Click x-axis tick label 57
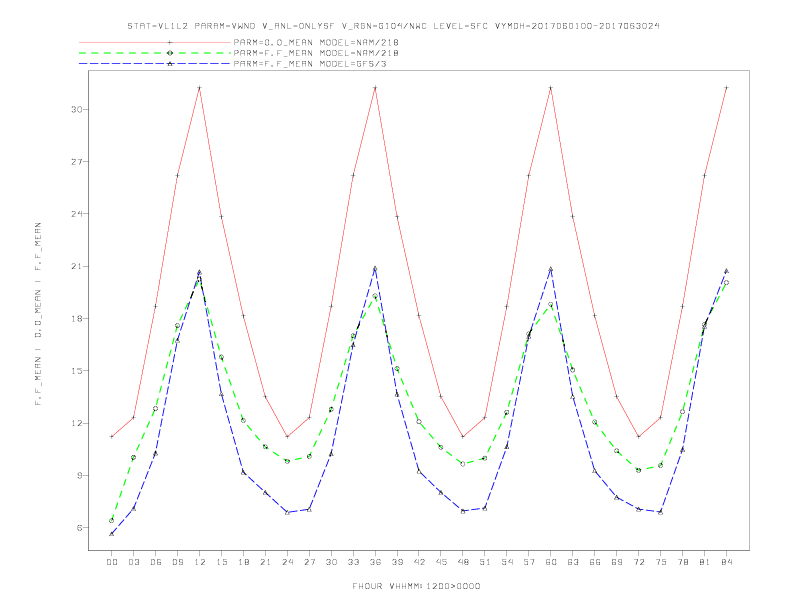Image resolution: width=792 pixels, height=612 pixels. click(x=529, y=562)
